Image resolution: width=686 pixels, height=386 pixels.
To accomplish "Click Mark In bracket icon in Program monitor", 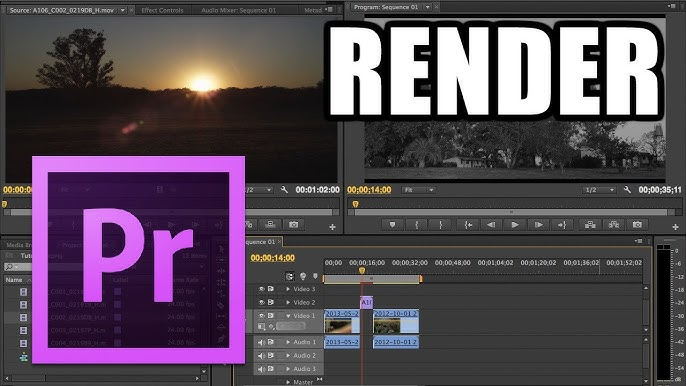I will coord(416,225).
